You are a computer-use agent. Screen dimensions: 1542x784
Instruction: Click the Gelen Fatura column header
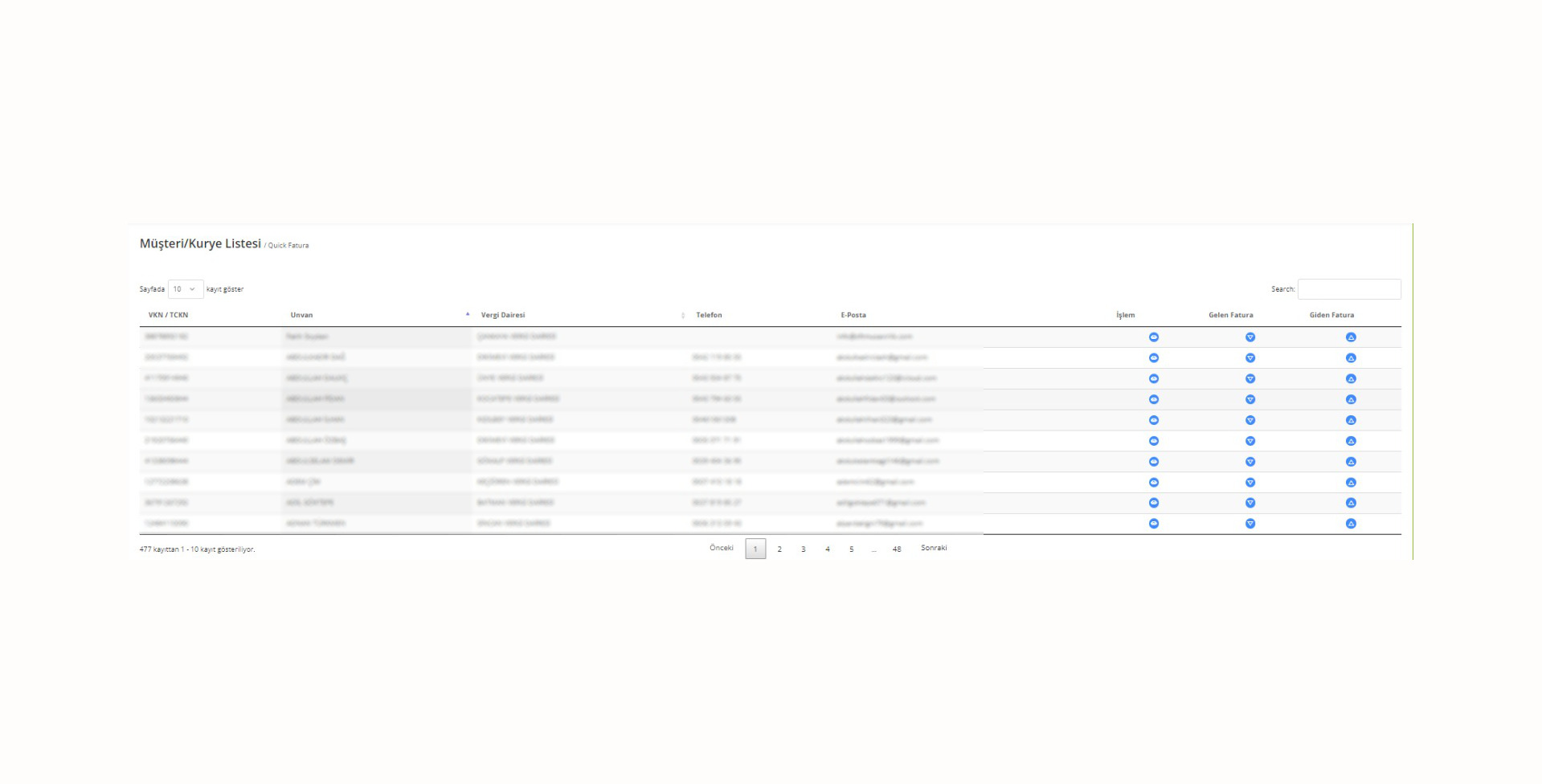pos(1231,315)
